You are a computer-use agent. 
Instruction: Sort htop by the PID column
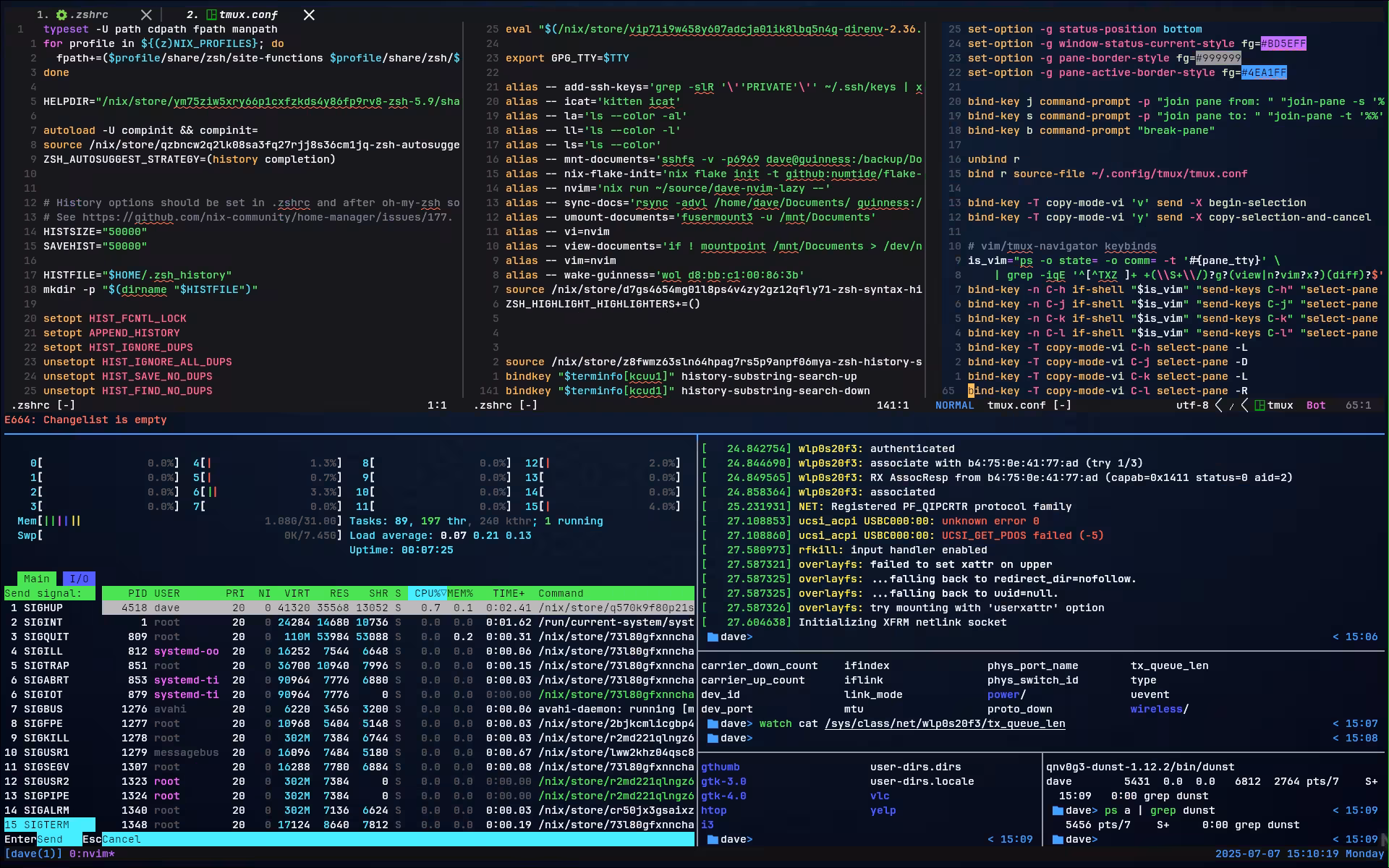137,593
